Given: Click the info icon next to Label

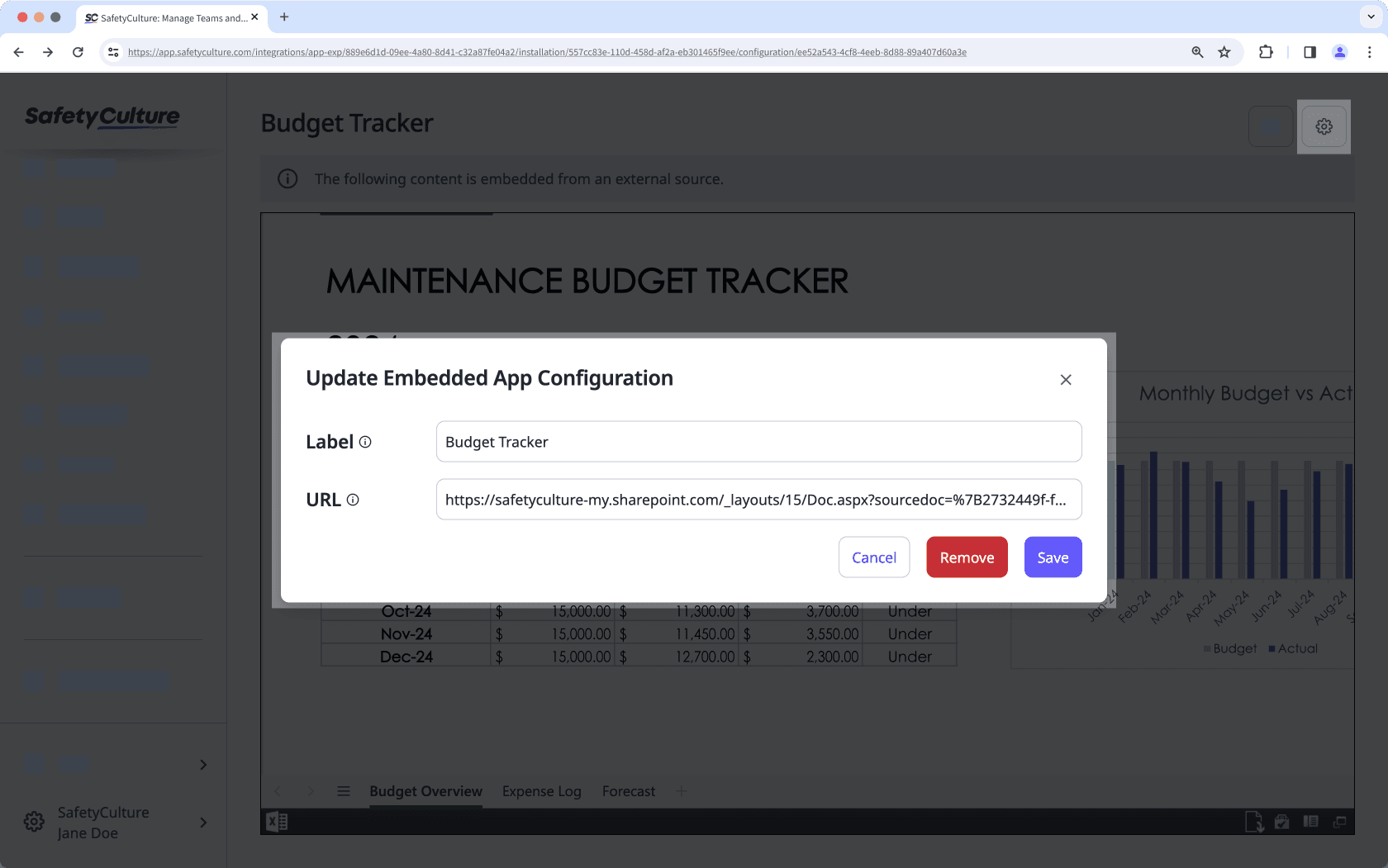Looking at the screenshot, I should 366,442.
